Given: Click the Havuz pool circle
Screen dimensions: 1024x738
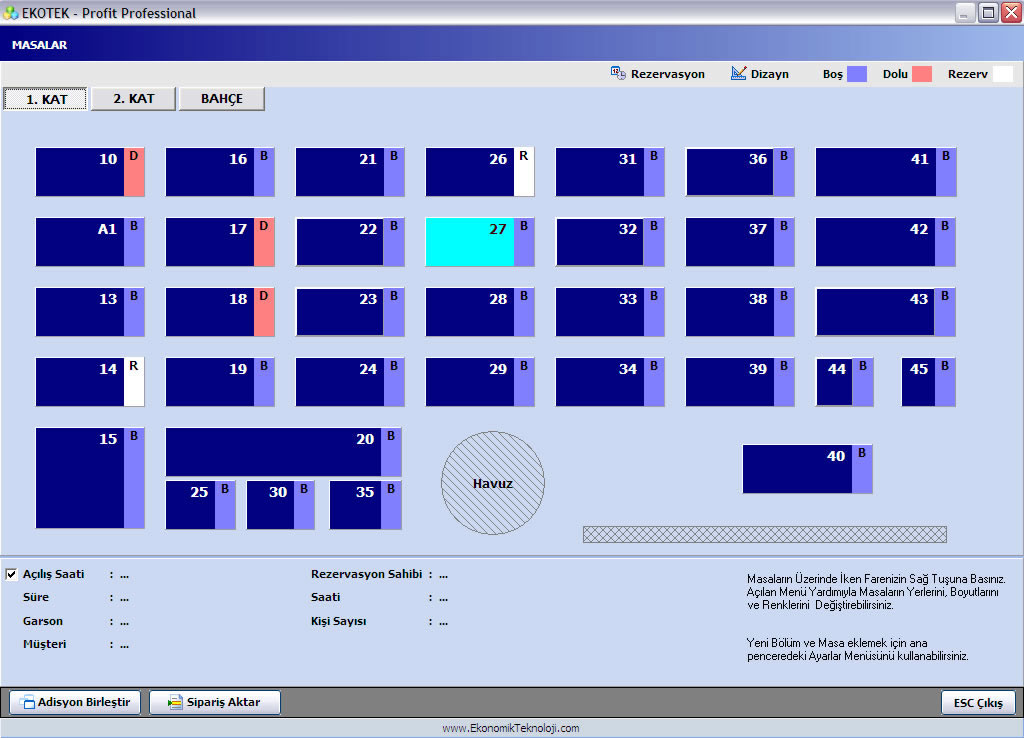Looking at the screenshot, I should 492,483.
